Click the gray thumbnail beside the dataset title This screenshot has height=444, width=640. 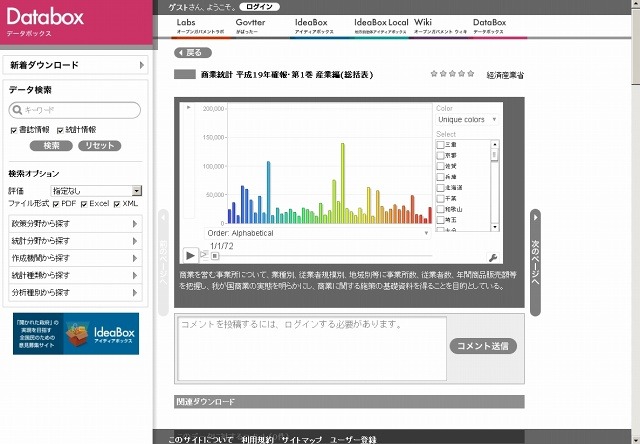pos(185,74)
